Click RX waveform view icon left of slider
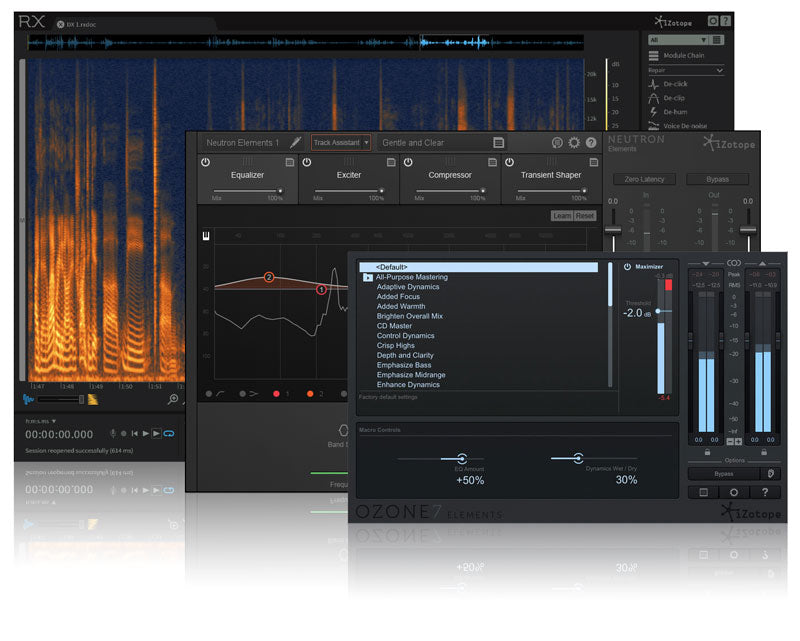This screenshot has width=800, height=641. [29, 399]
